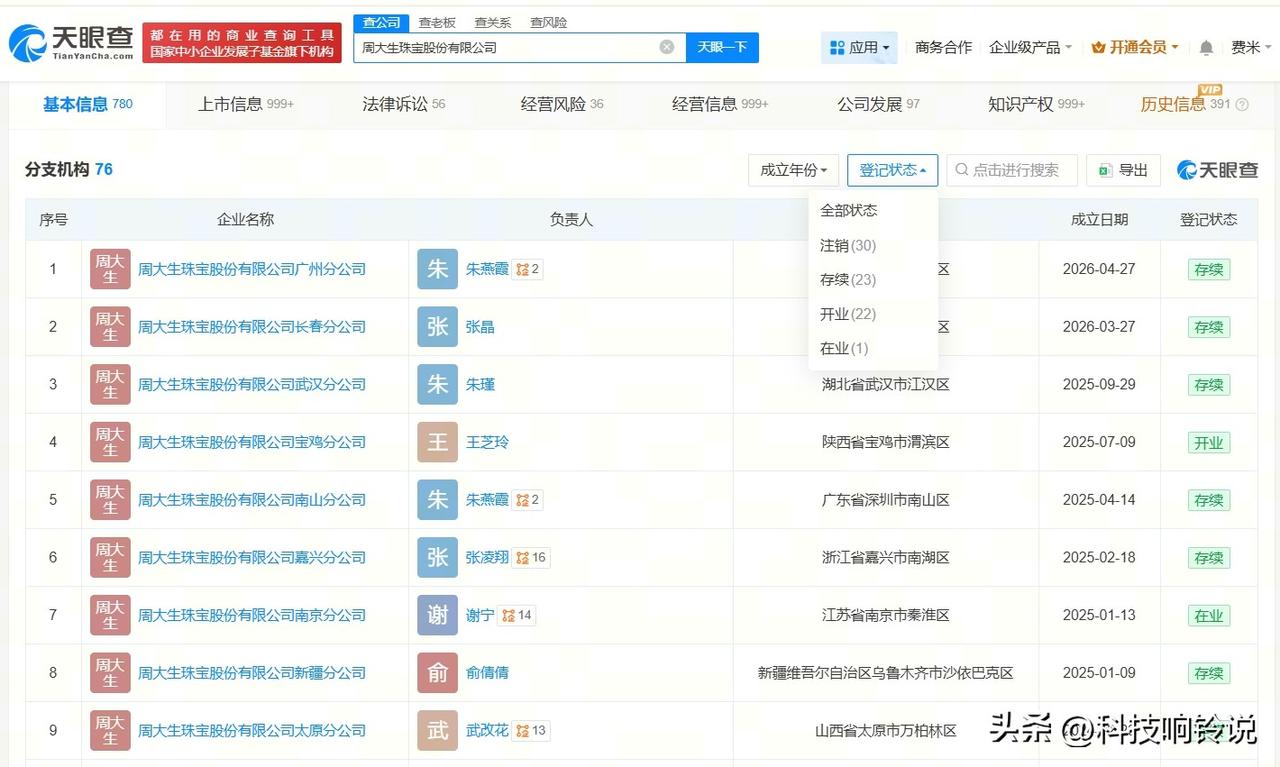Click help icon next to 历史信息
1280x767 pixels.
(1242, 105)
